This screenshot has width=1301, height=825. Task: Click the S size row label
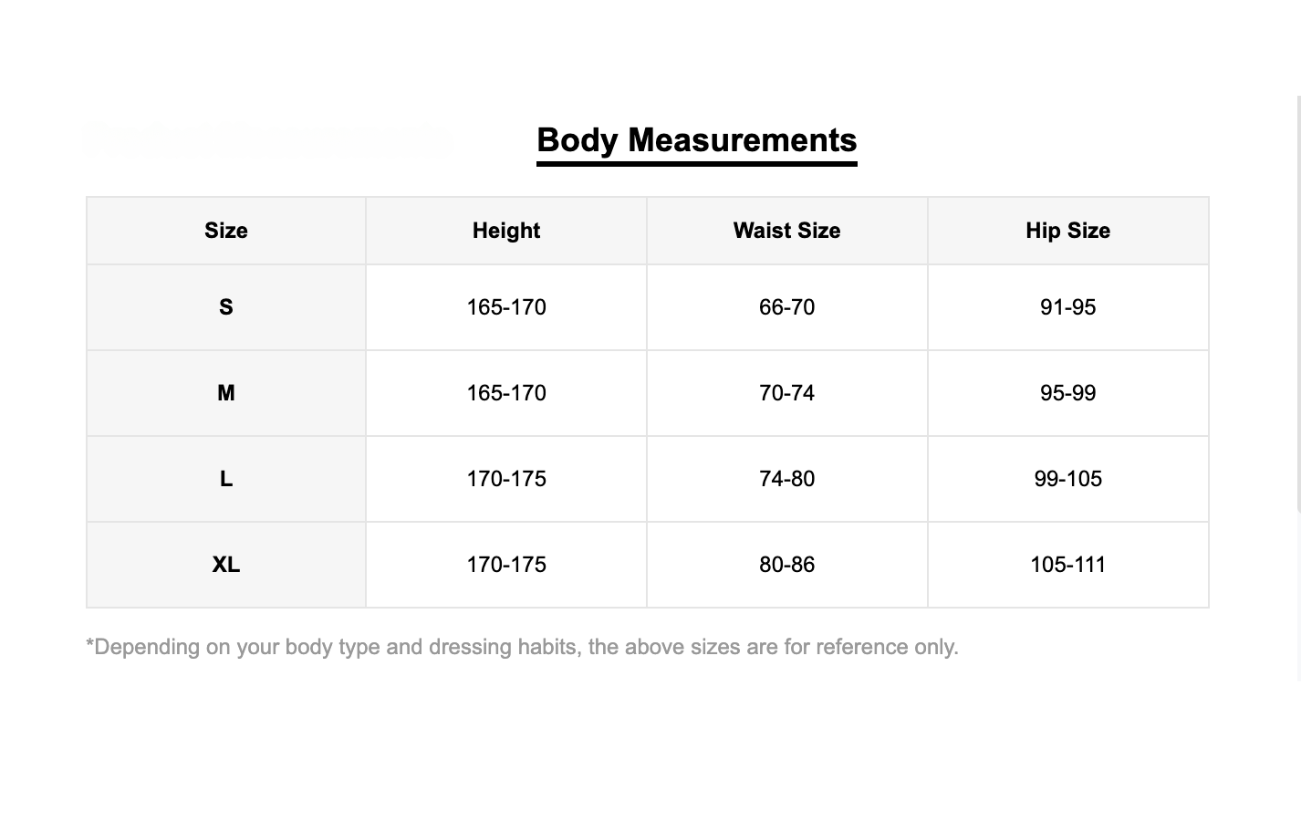[x=226, y=307]
